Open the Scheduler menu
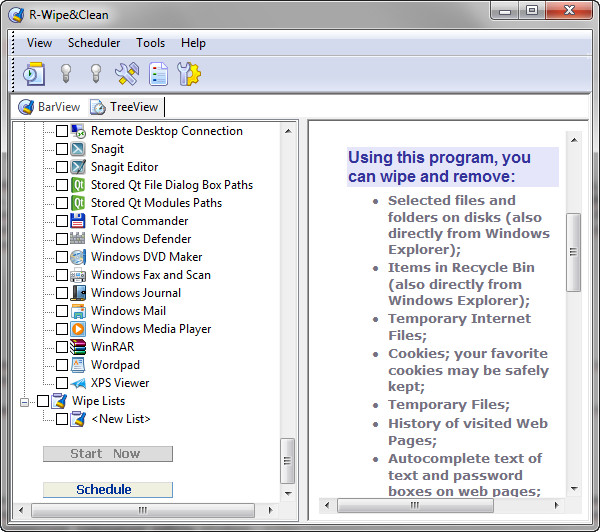Screen dimensions: 600x532 [x=94, y=43]
